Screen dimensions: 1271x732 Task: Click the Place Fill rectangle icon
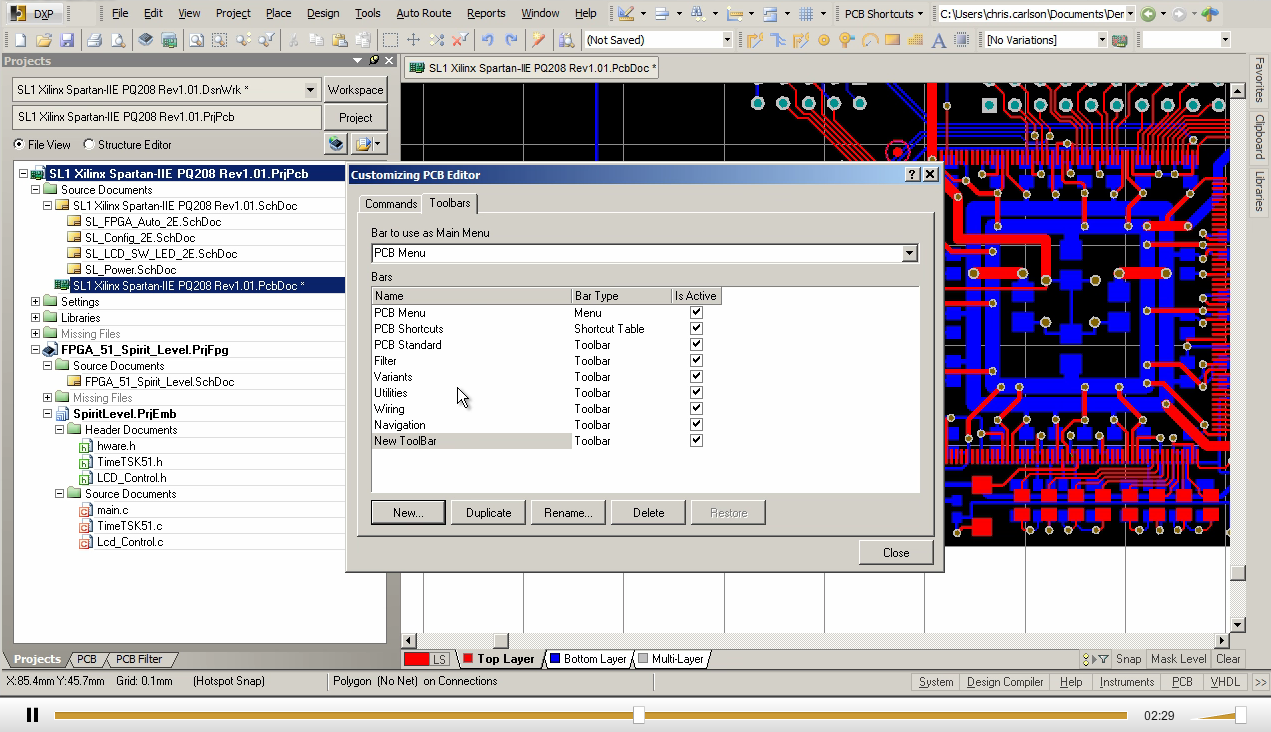[x=892, y=40]
